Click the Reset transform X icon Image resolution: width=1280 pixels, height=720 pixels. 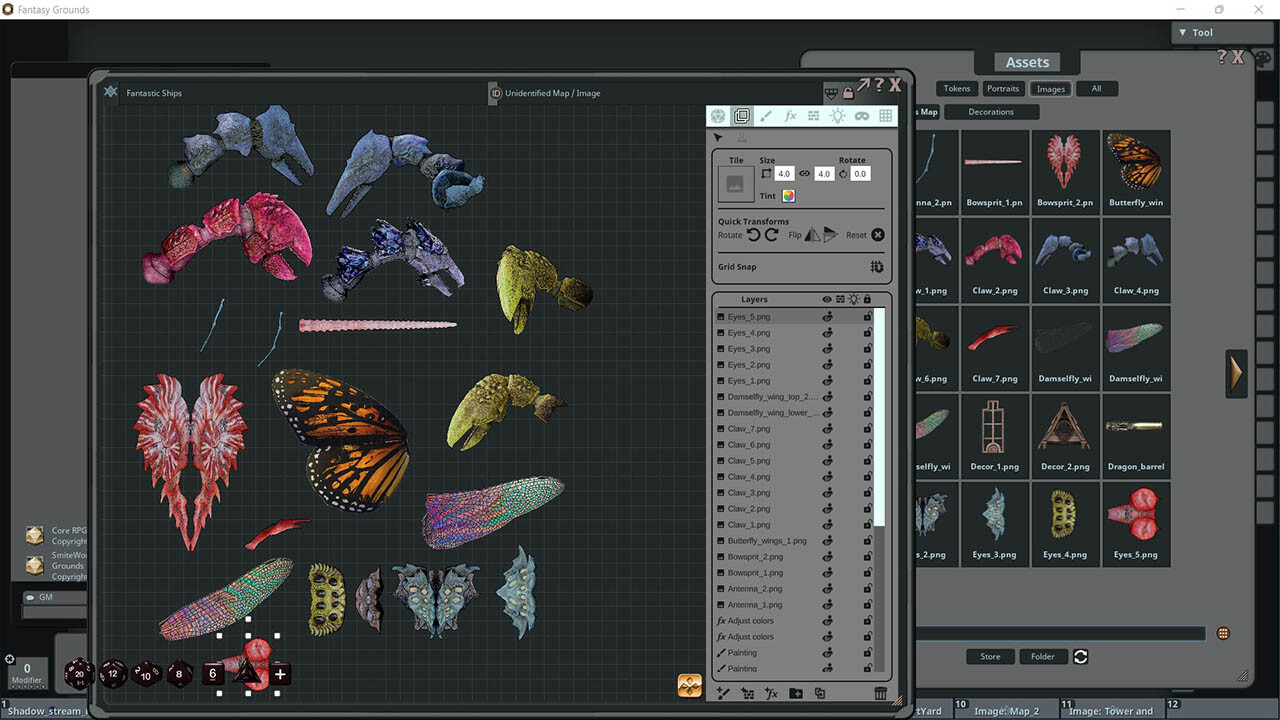point(878,235)
